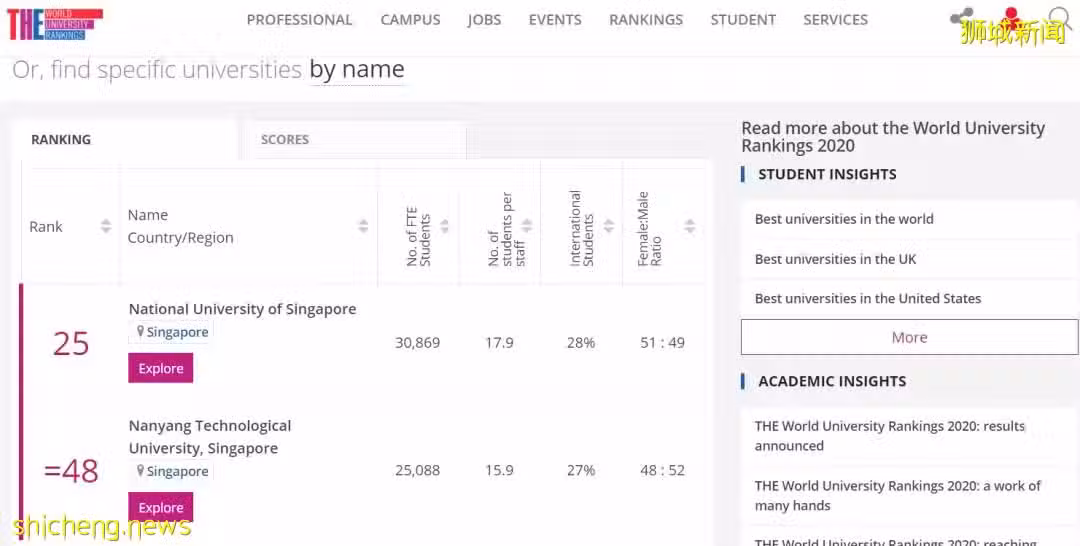Click female:male ratio 51 : 49
This screenshot has width=1080, height=546.
(x=662, y=343)
